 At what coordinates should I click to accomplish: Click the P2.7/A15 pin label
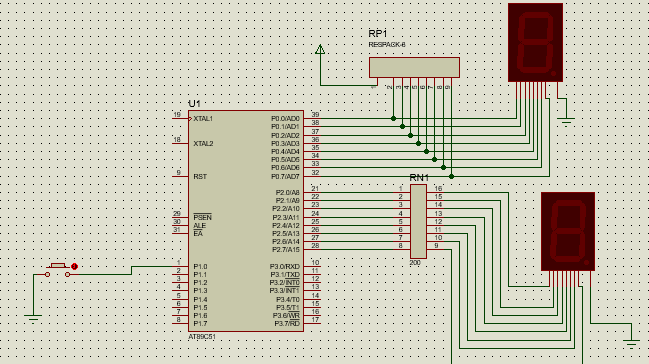point(286,250)
